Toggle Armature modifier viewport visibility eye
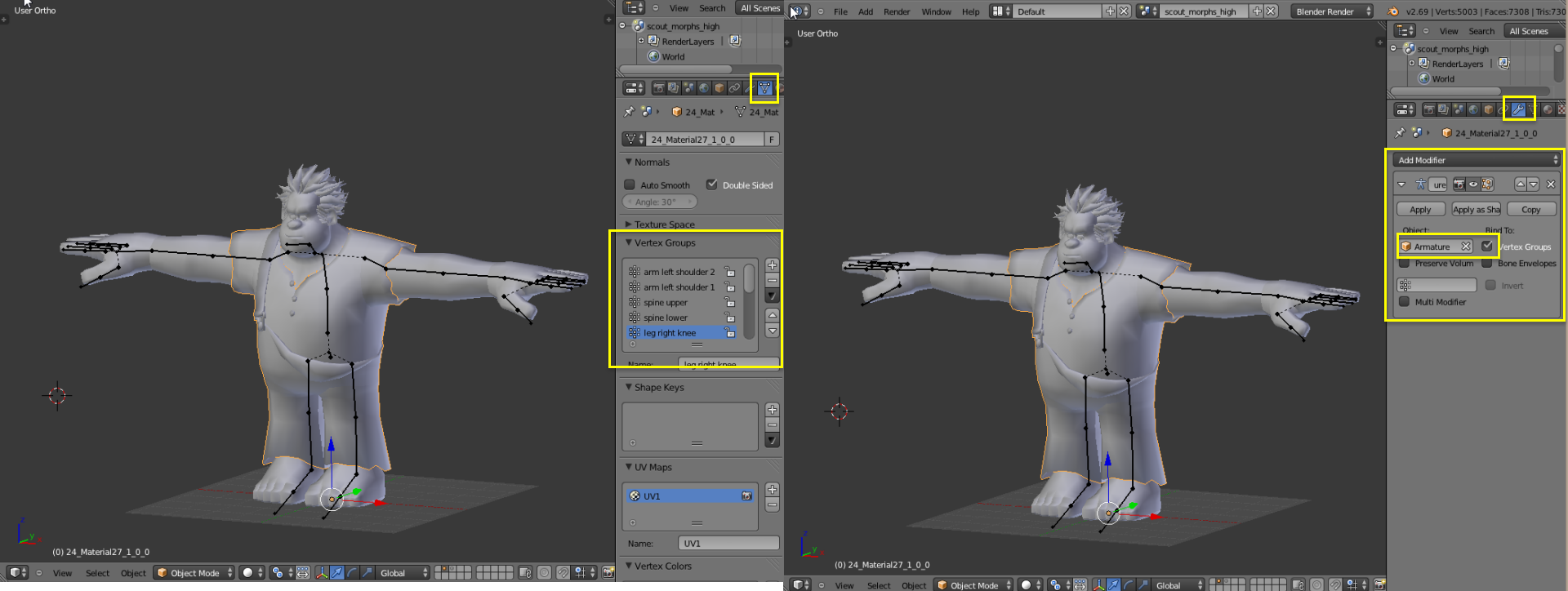This screenshot has height=591, width=1568. tap(1473, 184)
